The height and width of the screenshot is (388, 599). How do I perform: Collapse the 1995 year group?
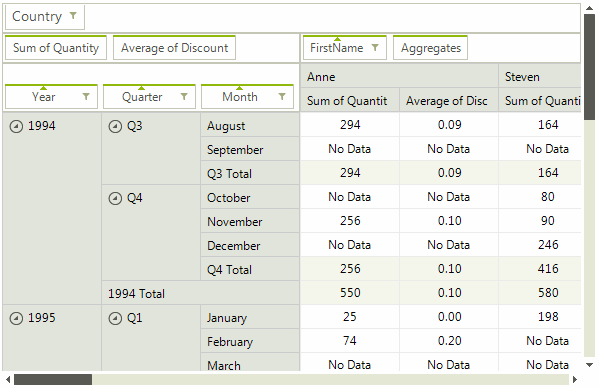pyautogui.click(x=16, y=318)
